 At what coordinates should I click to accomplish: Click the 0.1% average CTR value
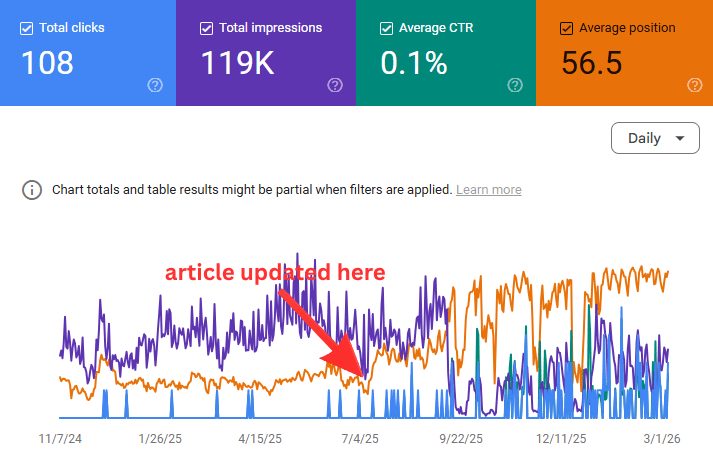pos(413,63)
